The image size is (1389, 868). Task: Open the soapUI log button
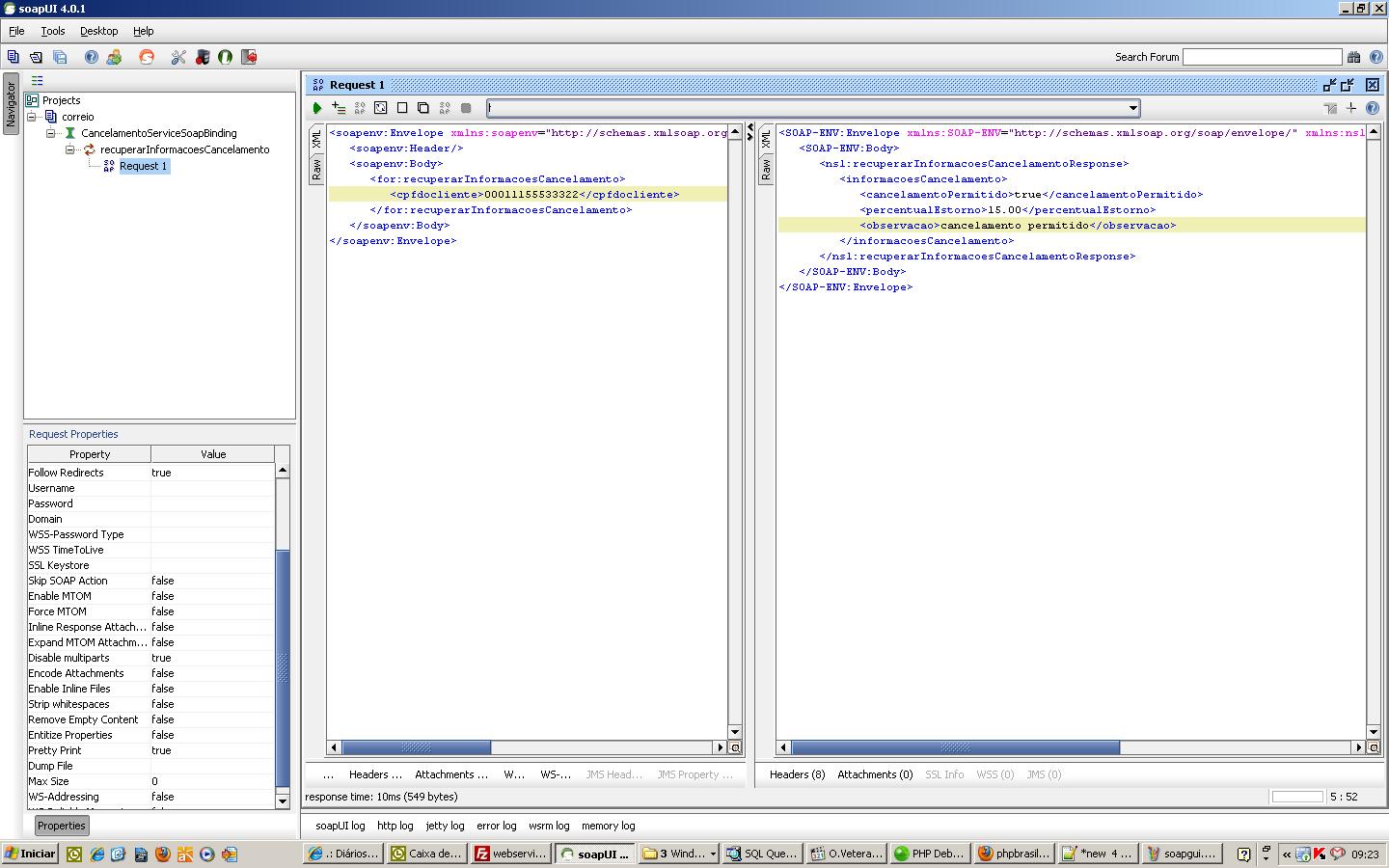[340, 826]
